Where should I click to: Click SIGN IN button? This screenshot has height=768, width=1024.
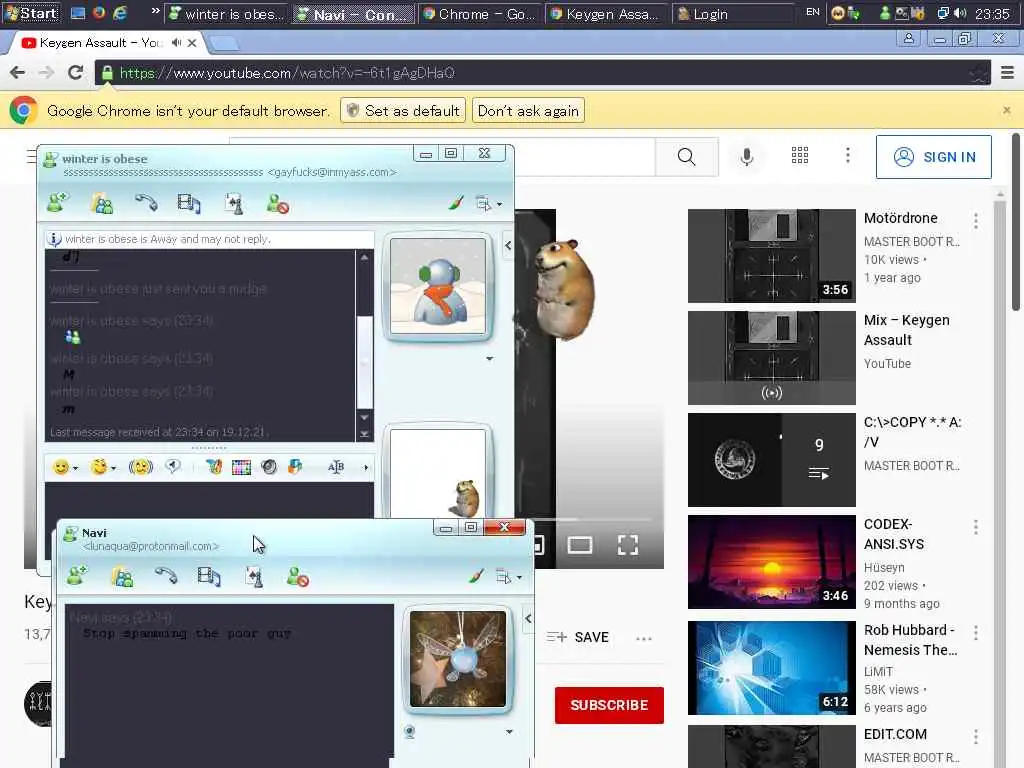pyautogui.click(x=934, y=157)
